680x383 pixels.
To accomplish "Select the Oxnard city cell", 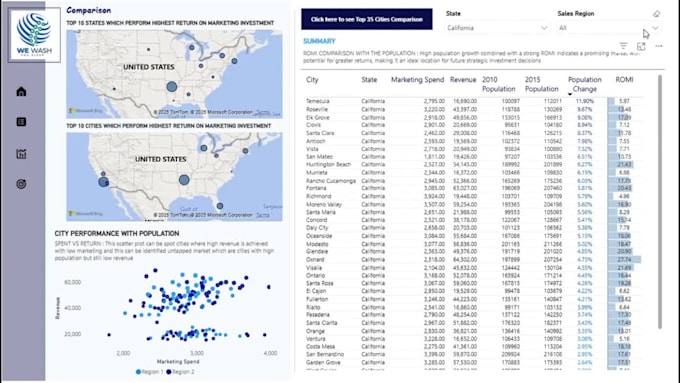I will [x=315, y=259].
